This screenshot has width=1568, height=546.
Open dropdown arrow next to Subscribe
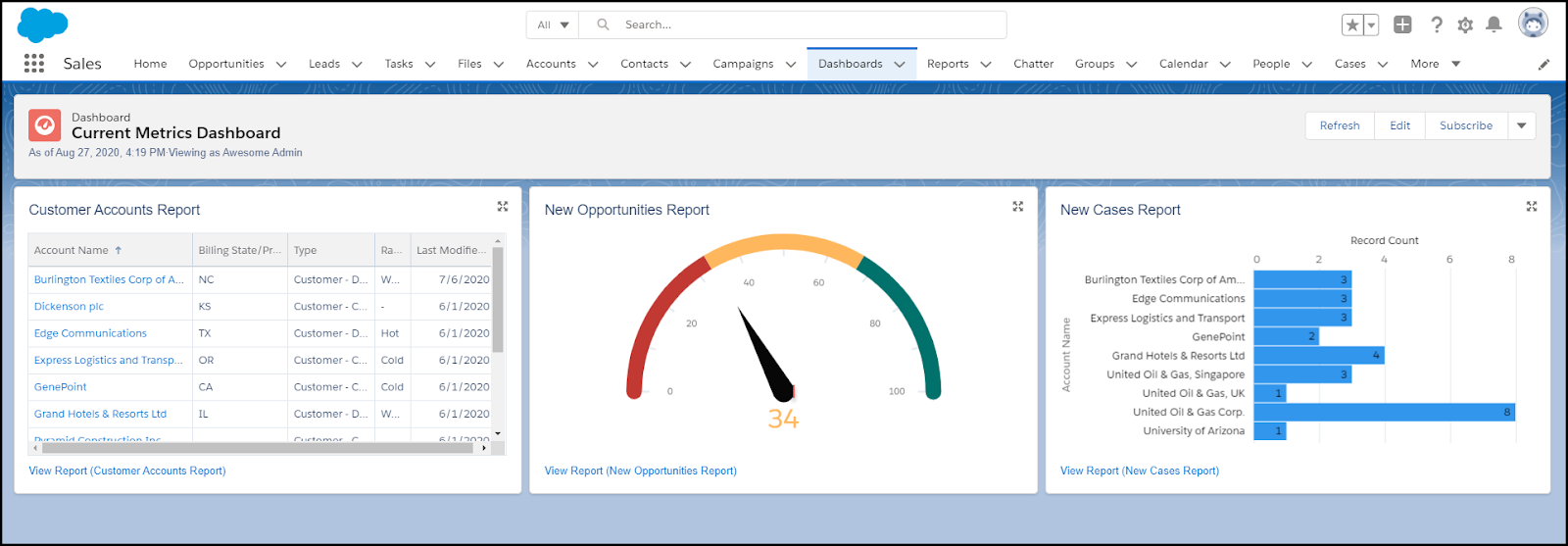[x=1521, y=125]
